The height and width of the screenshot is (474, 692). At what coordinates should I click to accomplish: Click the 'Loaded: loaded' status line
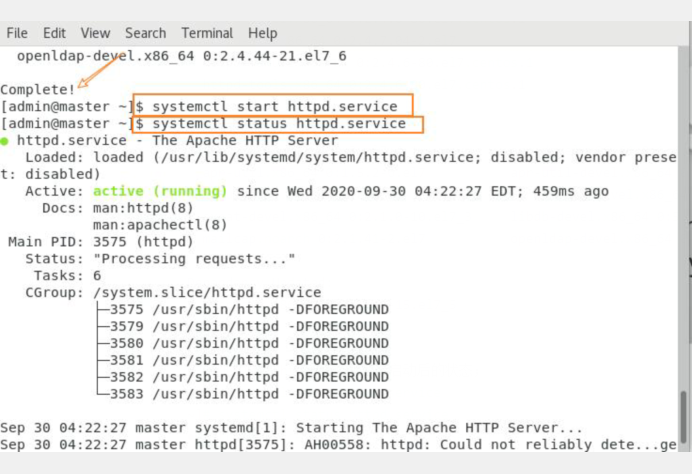[x=350, y=157]
